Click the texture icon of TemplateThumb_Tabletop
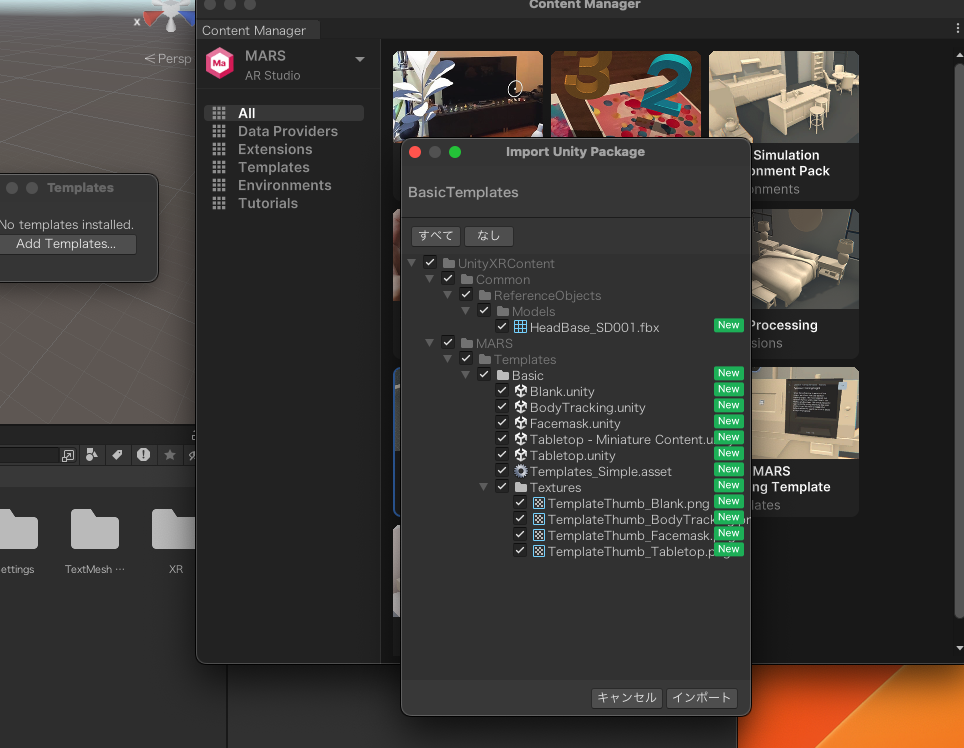Viewport: 964px width, 748px height. (539, 551)
